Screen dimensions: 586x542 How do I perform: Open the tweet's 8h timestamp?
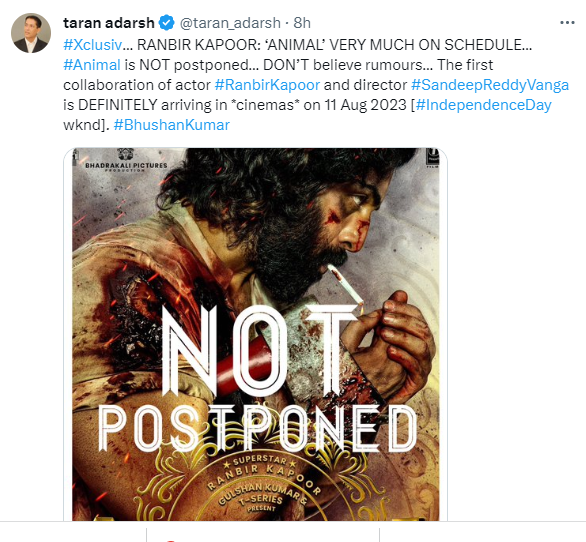pyautogui.click(x=302, y=23)
